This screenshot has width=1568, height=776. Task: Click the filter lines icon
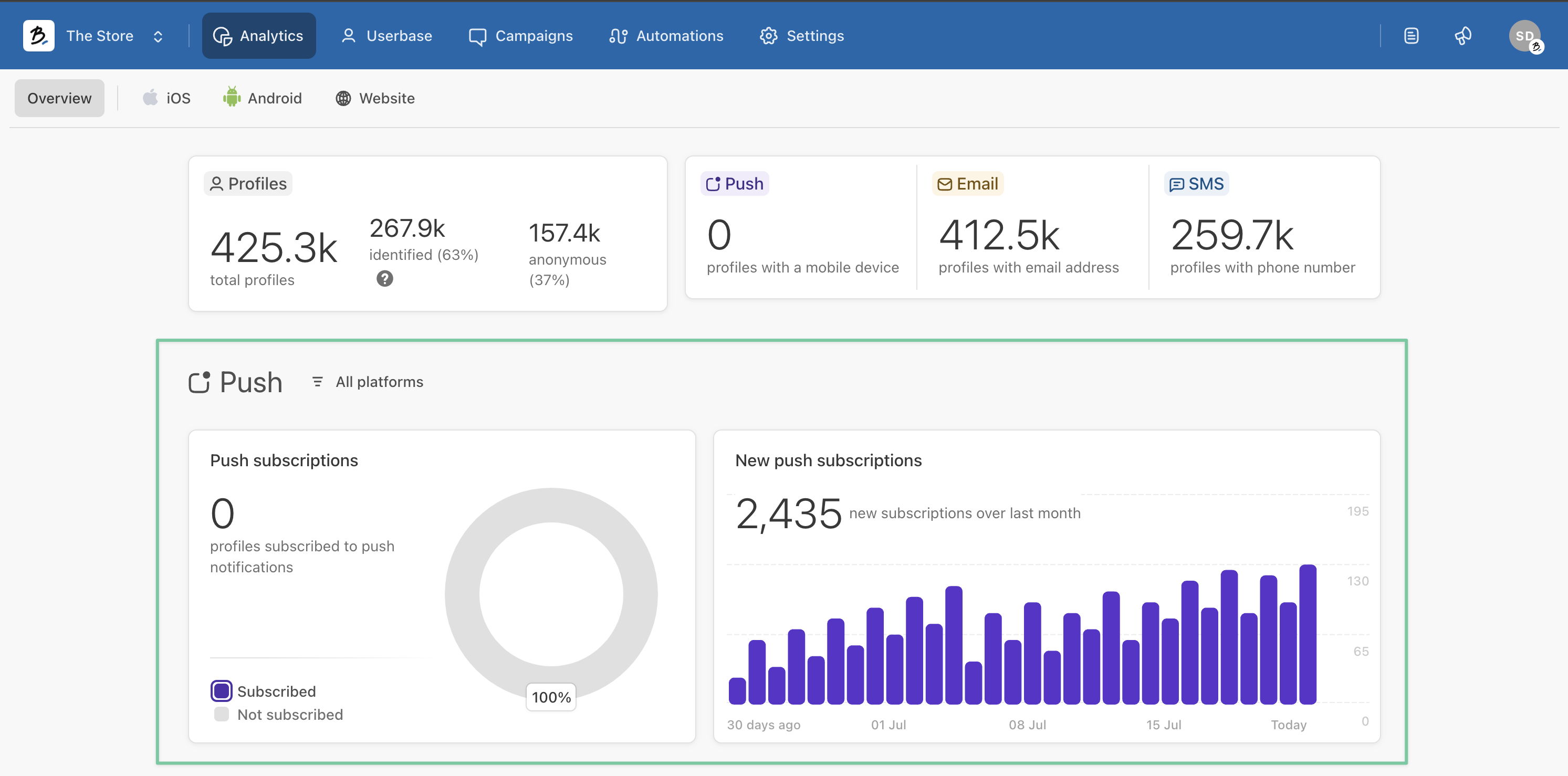point(317,382)
